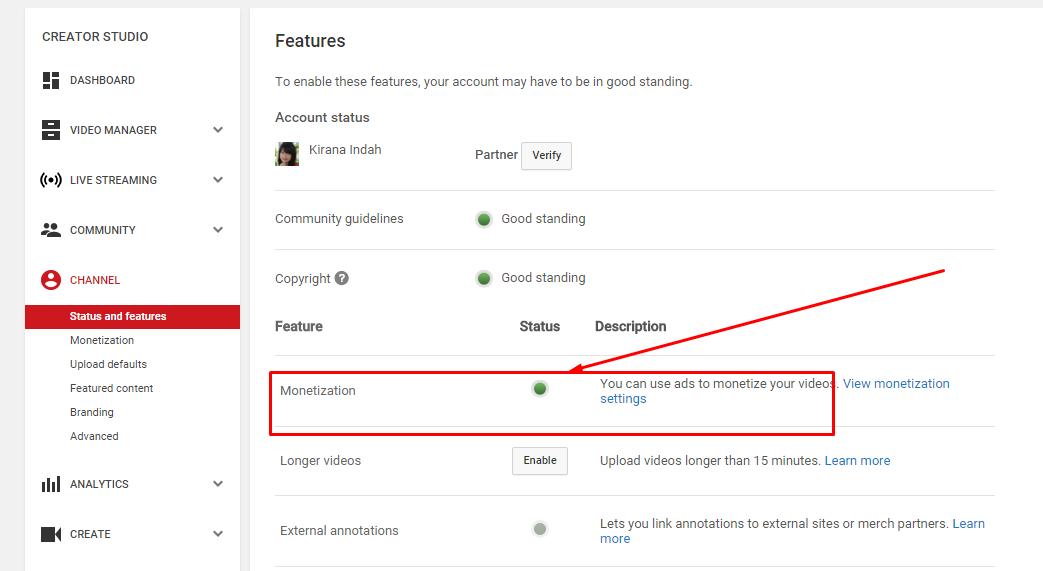Click the Creator Studio heading
This screenshot has width=1043, height=571.
click(95, 37)
